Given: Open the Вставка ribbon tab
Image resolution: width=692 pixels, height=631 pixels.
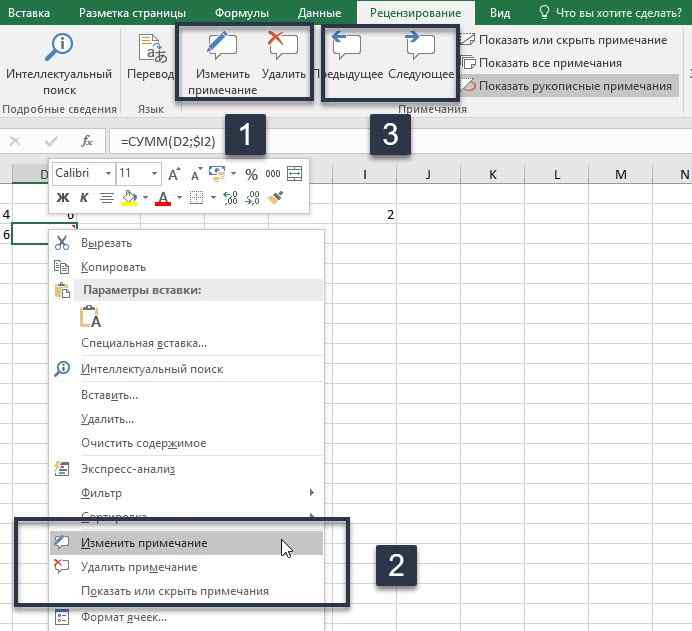Looking at the screenshot, I should (29, 13).
